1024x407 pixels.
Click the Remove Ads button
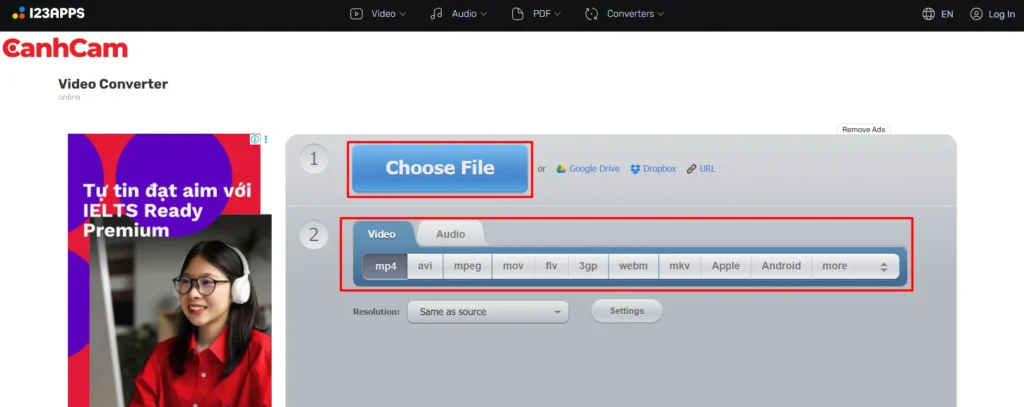[x=863, y=129]
